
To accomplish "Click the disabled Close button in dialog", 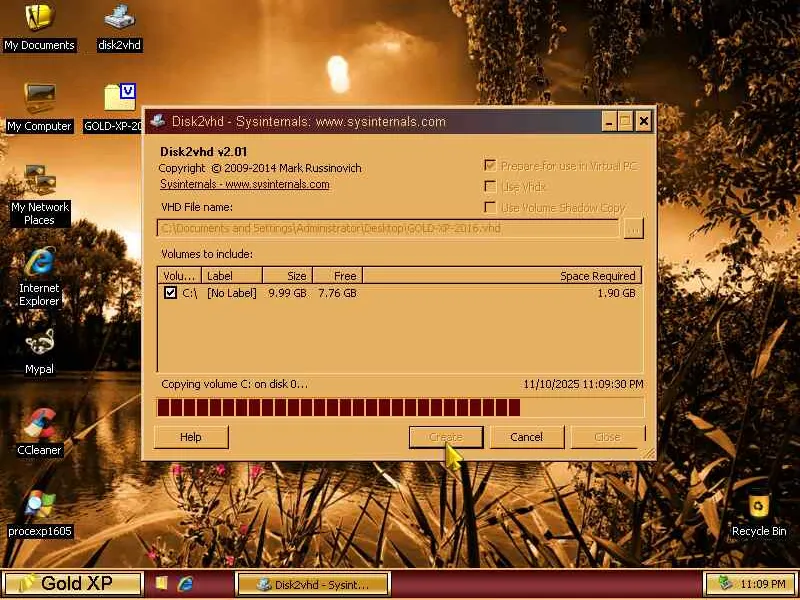I will pyautogui.click(x=607, y=437).
